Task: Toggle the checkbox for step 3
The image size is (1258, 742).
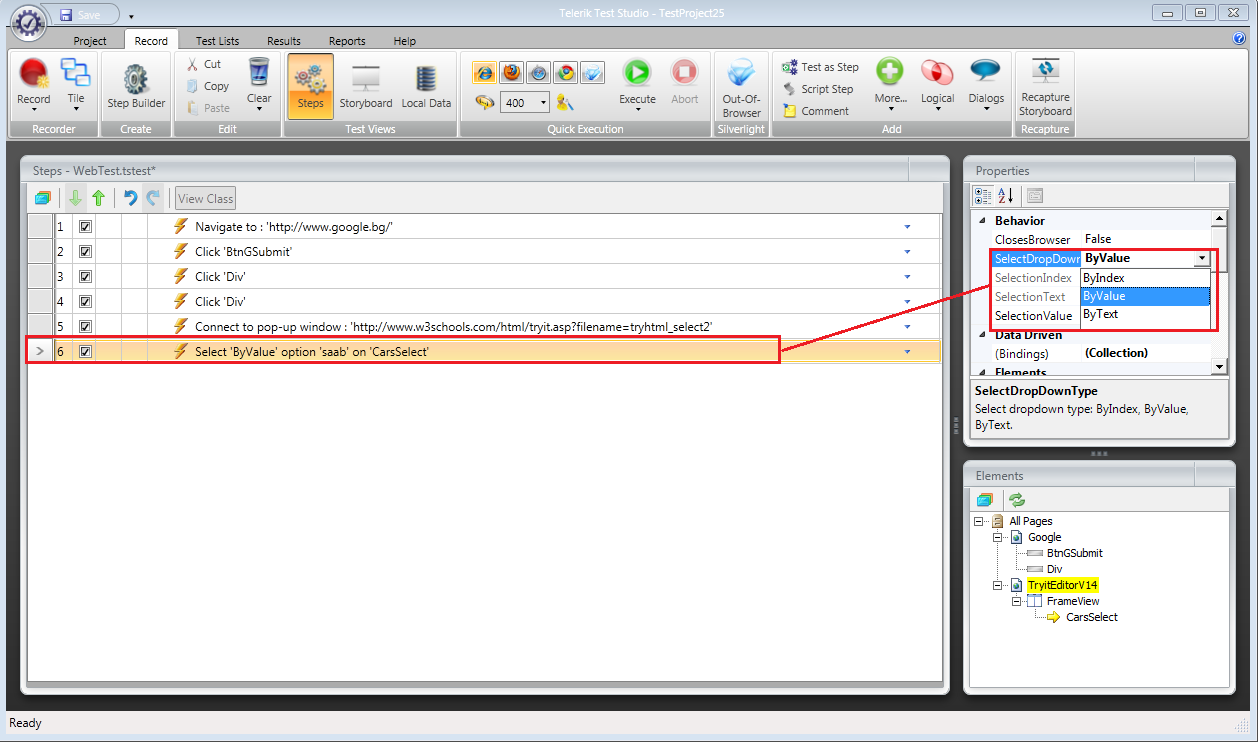Action: 85,277
